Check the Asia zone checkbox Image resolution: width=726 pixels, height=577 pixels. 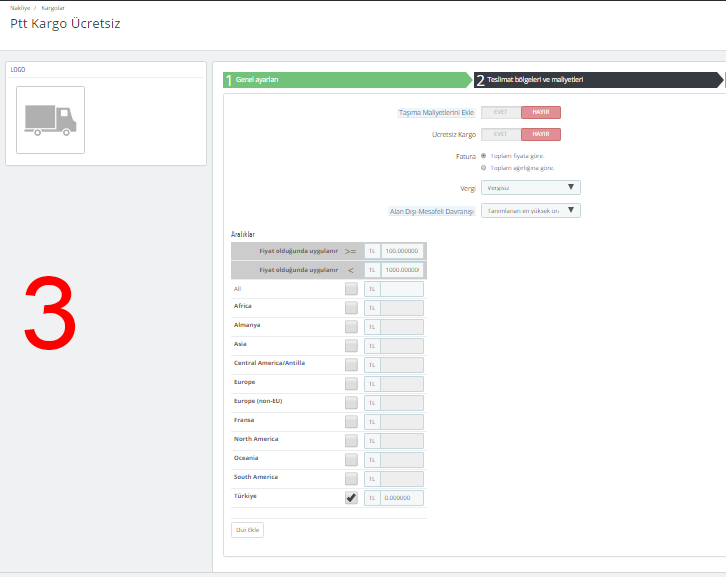[351, 346]
